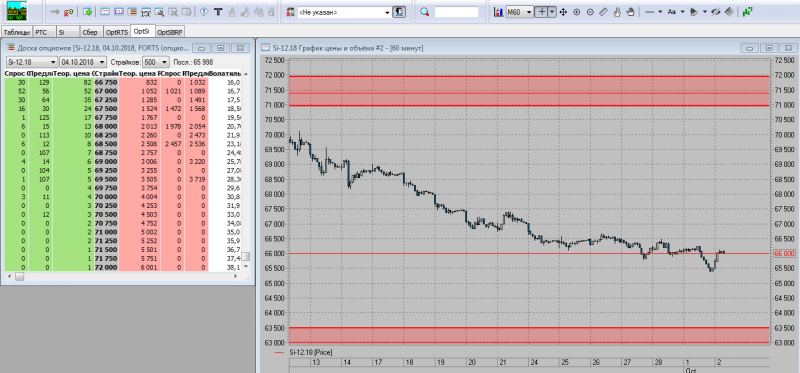Viewport: 800px width, 373px height.
Task: Select the zoom-out circle tool on chart toolbar
Action: (x=590, y=12)
